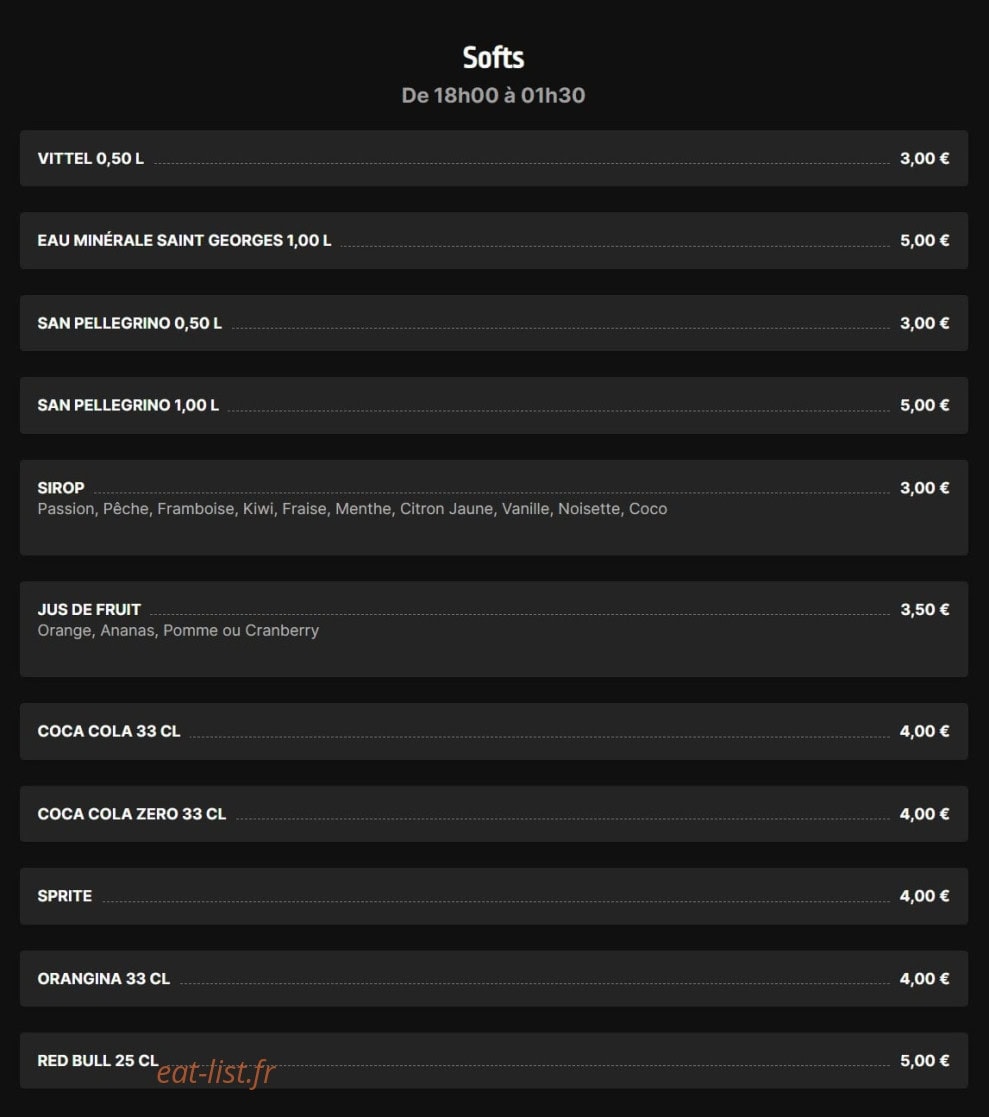
Task: Click the Sprite menu item
Action: click(x=494, y=896)
